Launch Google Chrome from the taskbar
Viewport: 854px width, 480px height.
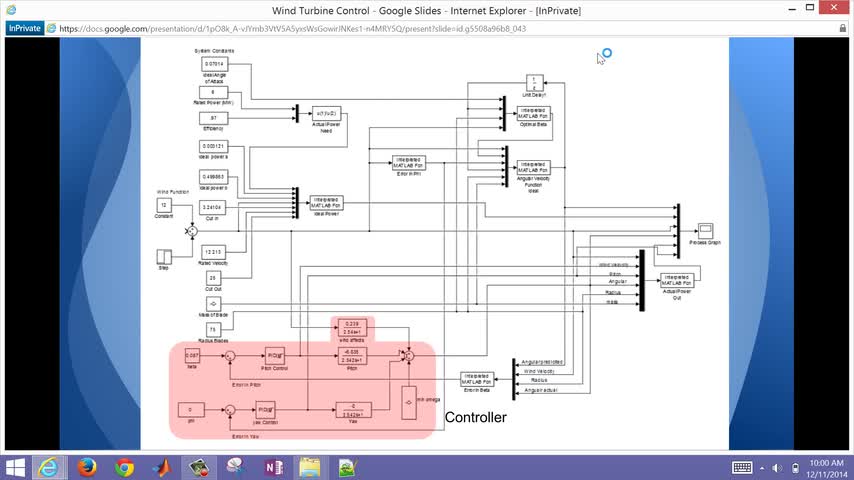pyautogui.click(x=124, y=467)
